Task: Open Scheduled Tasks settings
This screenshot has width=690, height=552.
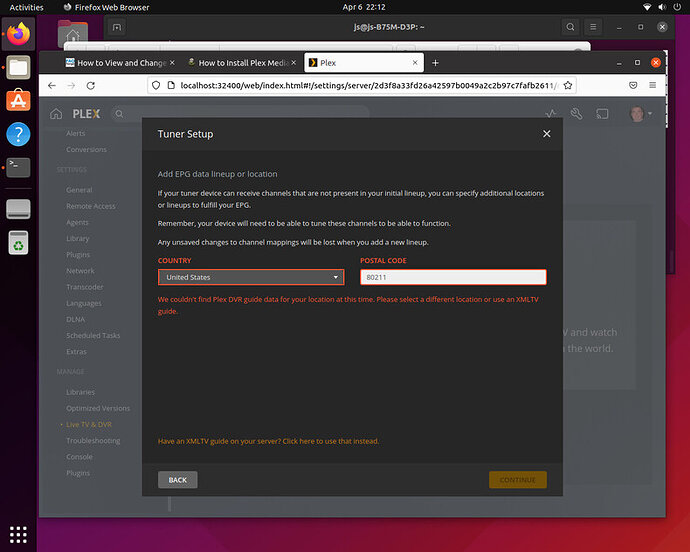Action: (93, 335)
